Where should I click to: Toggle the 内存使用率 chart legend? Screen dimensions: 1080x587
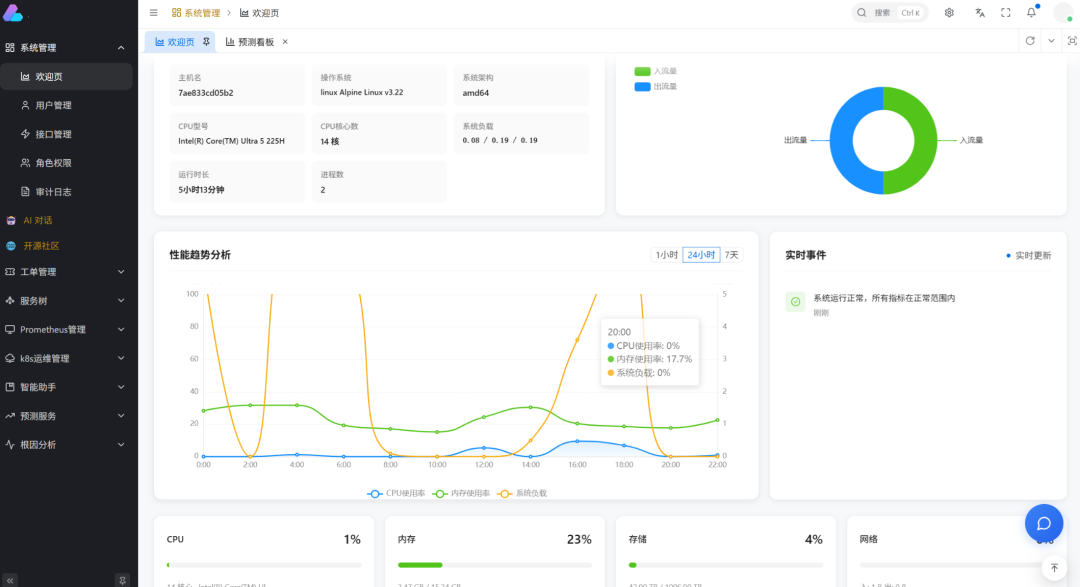click(461, 493)
